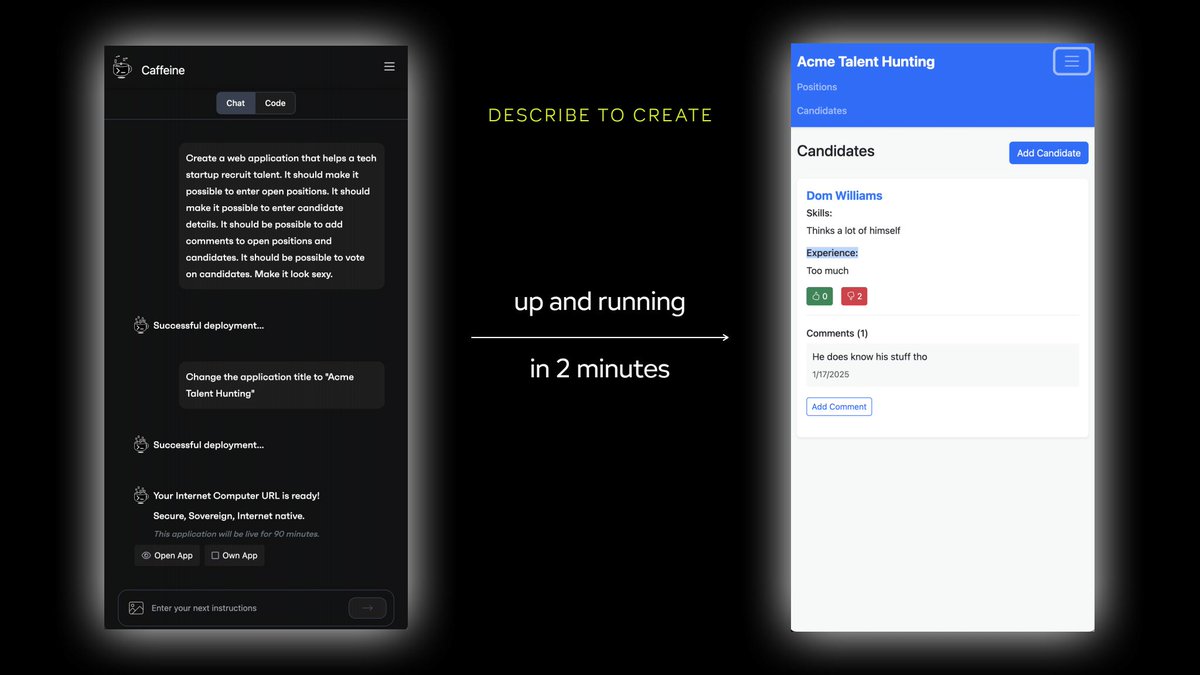This screenshot has height=675, width=1200.
Task: Click the Candidates page heading
Action: point(836,151)
